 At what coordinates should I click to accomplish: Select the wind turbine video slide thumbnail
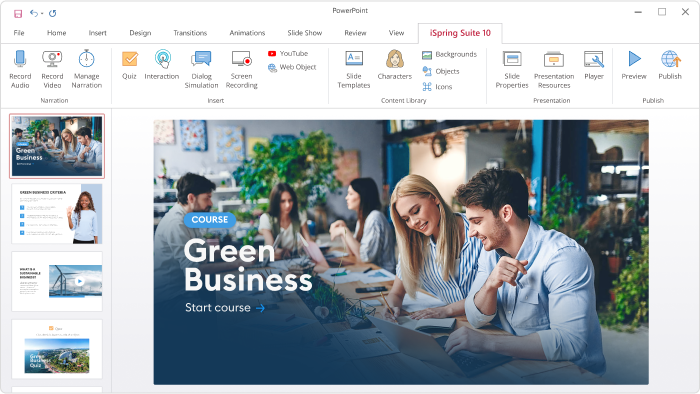(57, 282)
